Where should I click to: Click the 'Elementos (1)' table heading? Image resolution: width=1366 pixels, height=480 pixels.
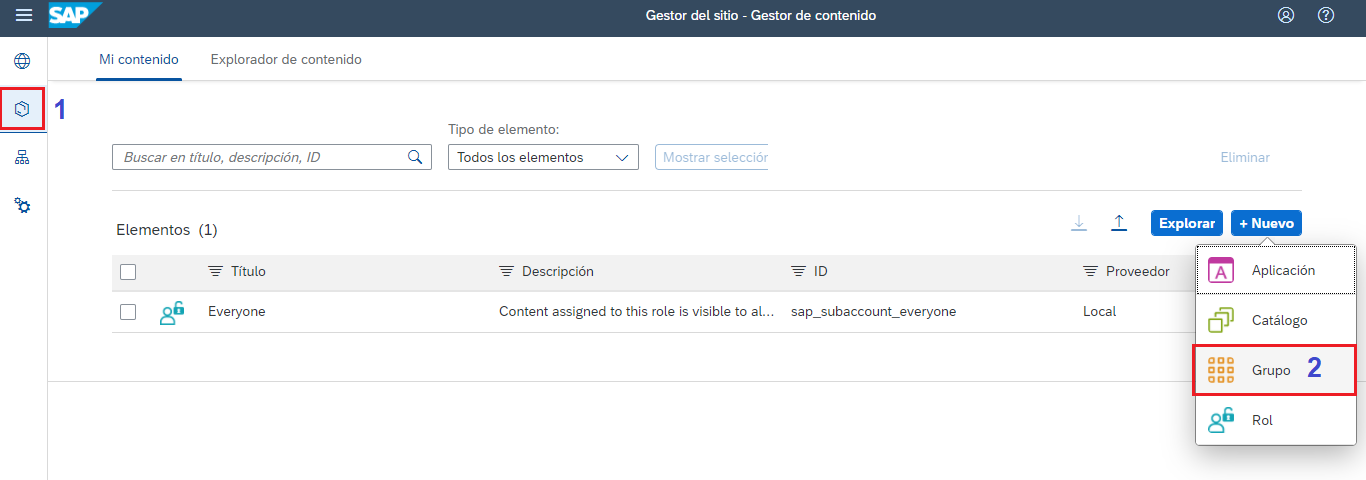coord(167,230)
